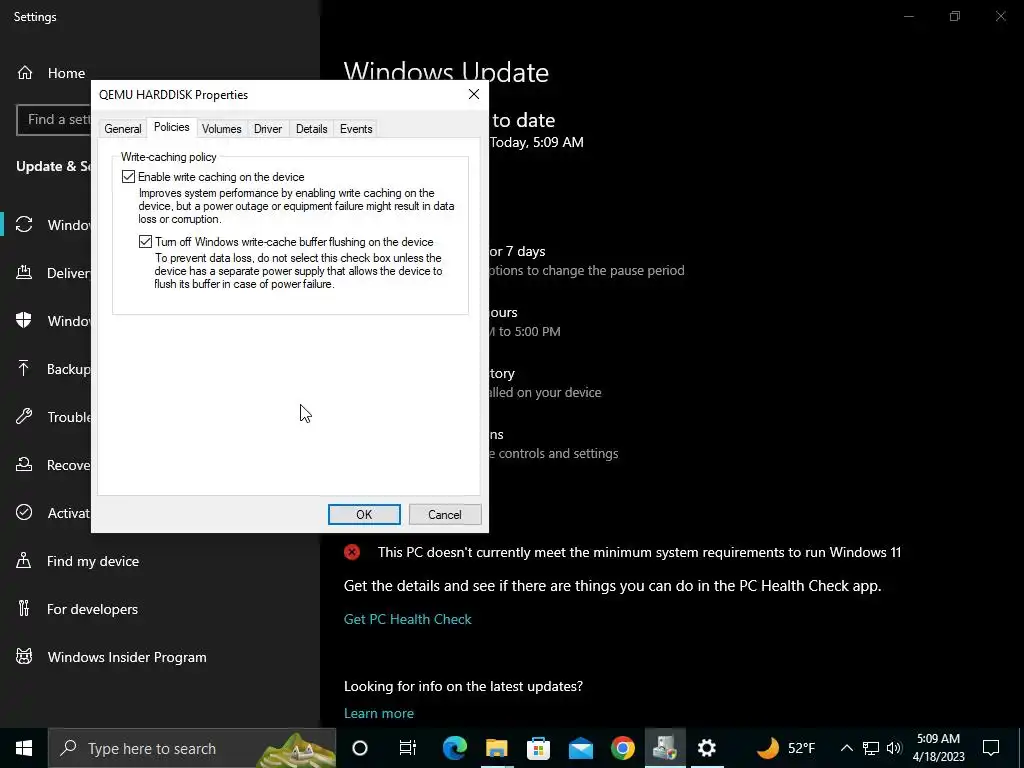Click the Recovery icon in sidebar
The image size is (1024, 768).
click(24, 464)
